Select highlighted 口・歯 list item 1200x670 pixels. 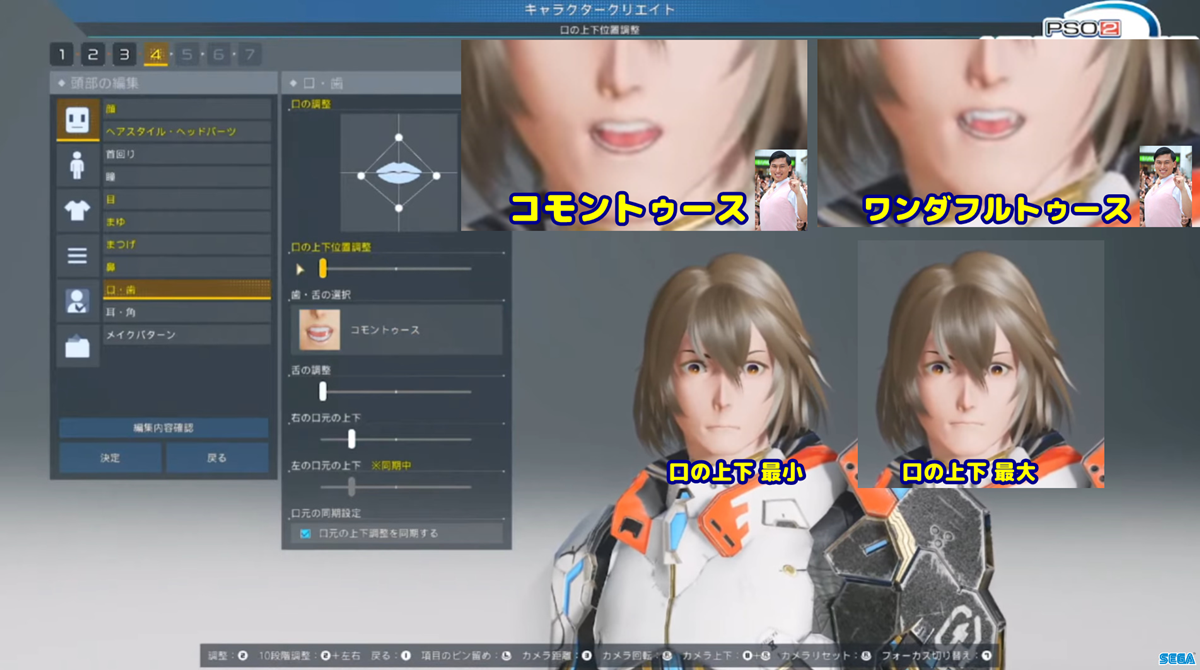187,290
